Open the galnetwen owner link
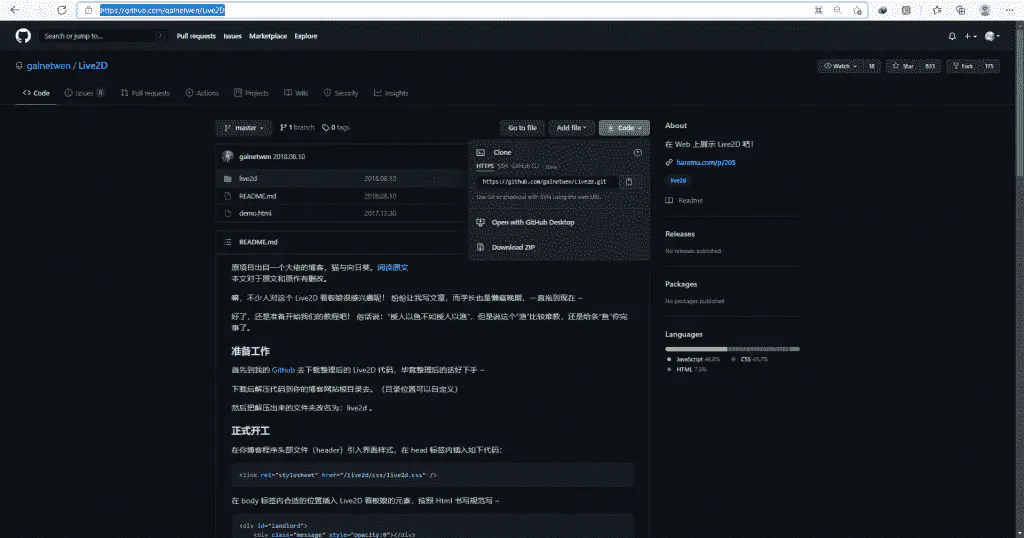The image size is (1024, 538). [x=48, y=66]
